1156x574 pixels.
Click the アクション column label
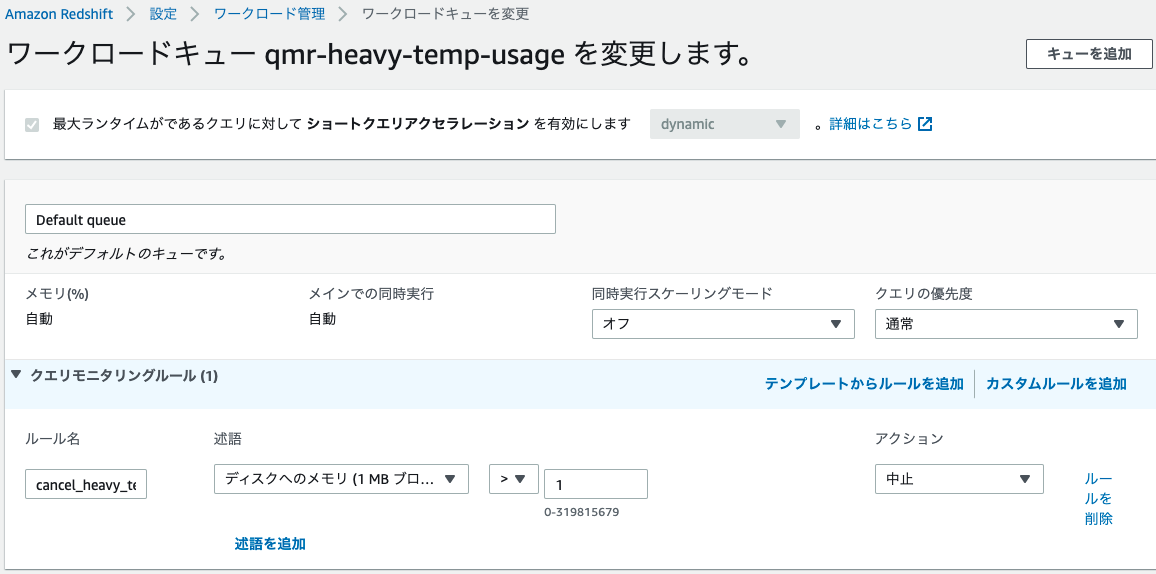point(909,439)
